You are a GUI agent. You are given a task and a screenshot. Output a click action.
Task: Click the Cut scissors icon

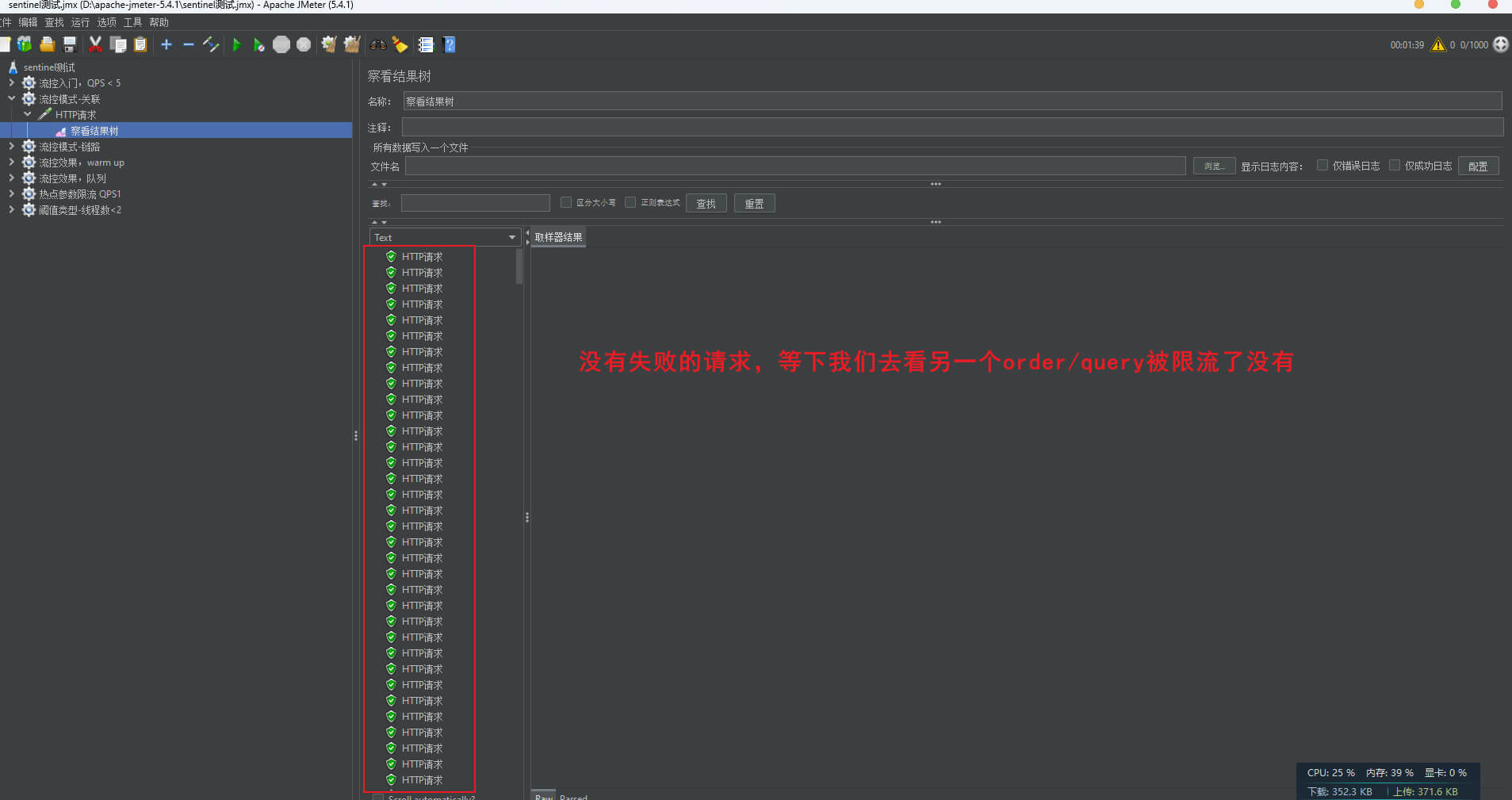coord(95,44)
